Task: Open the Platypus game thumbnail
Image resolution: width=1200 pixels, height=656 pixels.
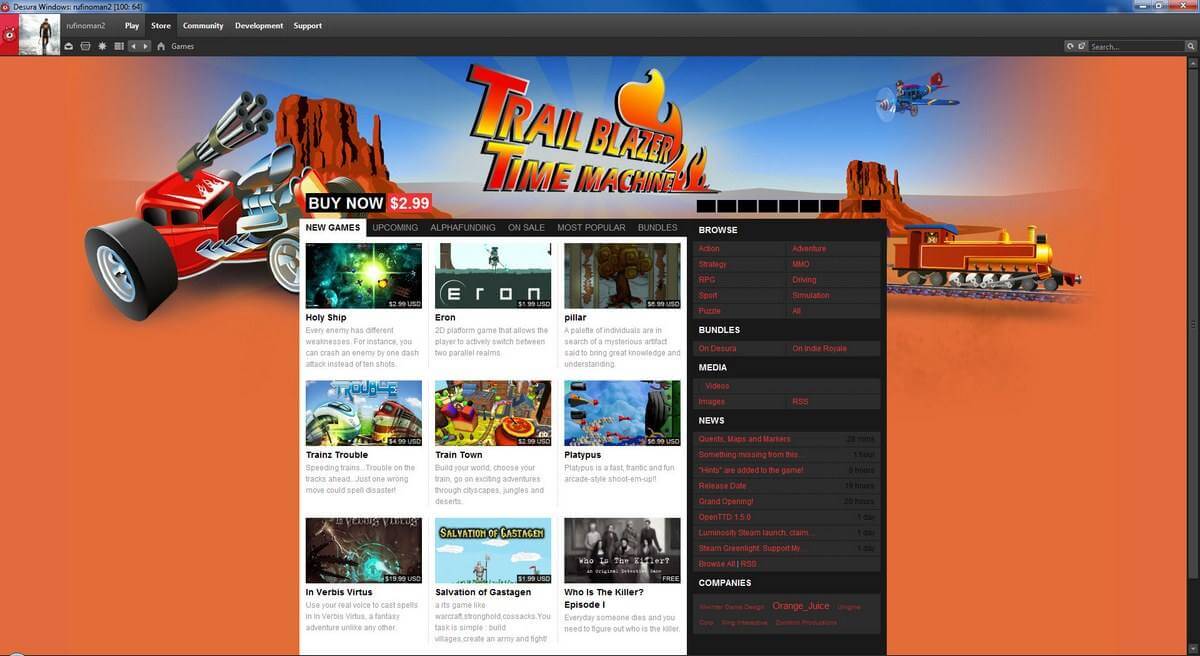Action: 622,413
